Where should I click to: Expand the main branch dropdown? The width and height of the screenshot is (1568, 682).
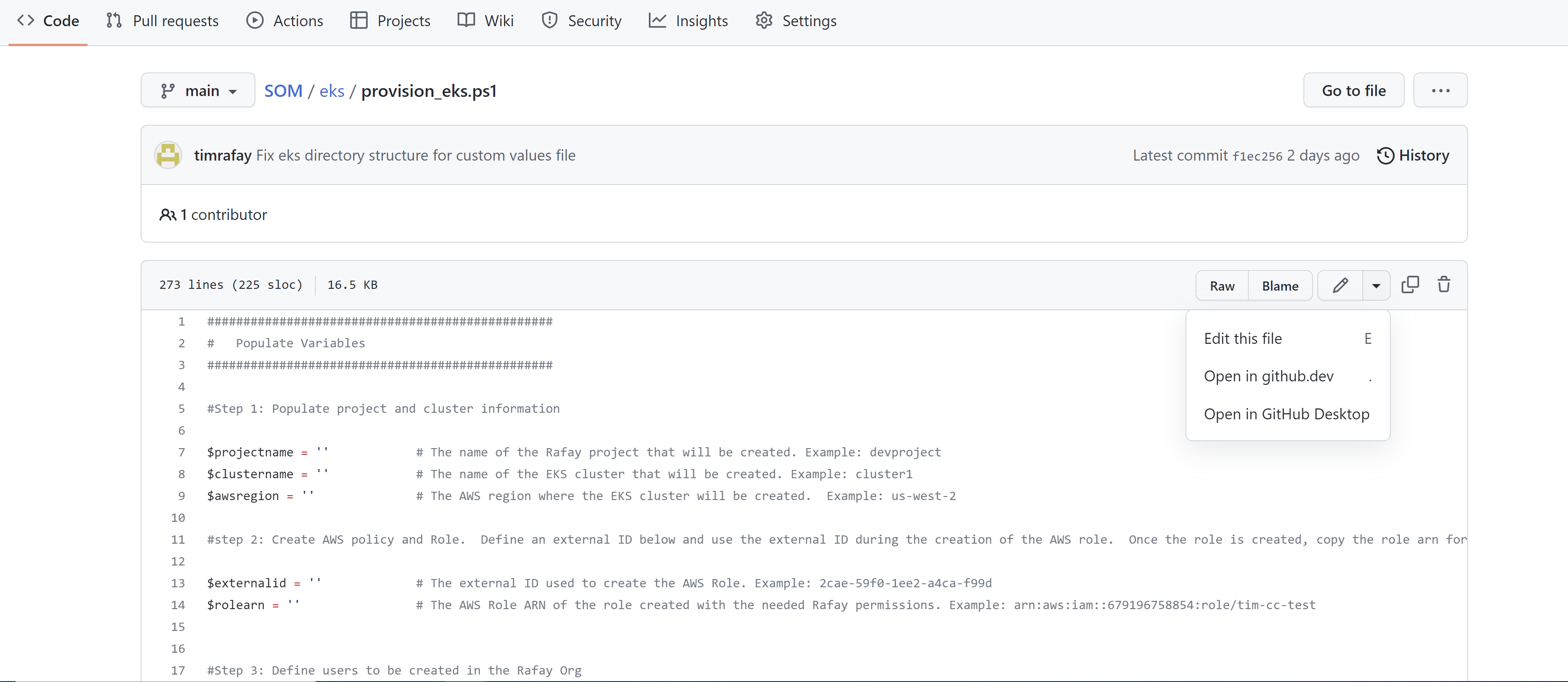pos(198,91)
